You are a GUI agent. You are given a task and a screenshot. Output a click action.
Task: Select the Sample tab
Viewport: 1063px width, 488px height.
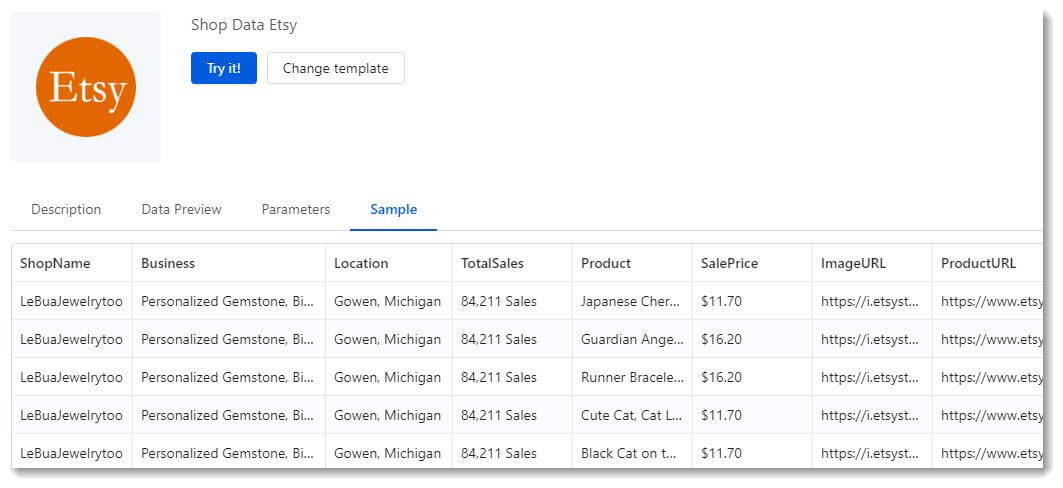[x=393, y=209]
